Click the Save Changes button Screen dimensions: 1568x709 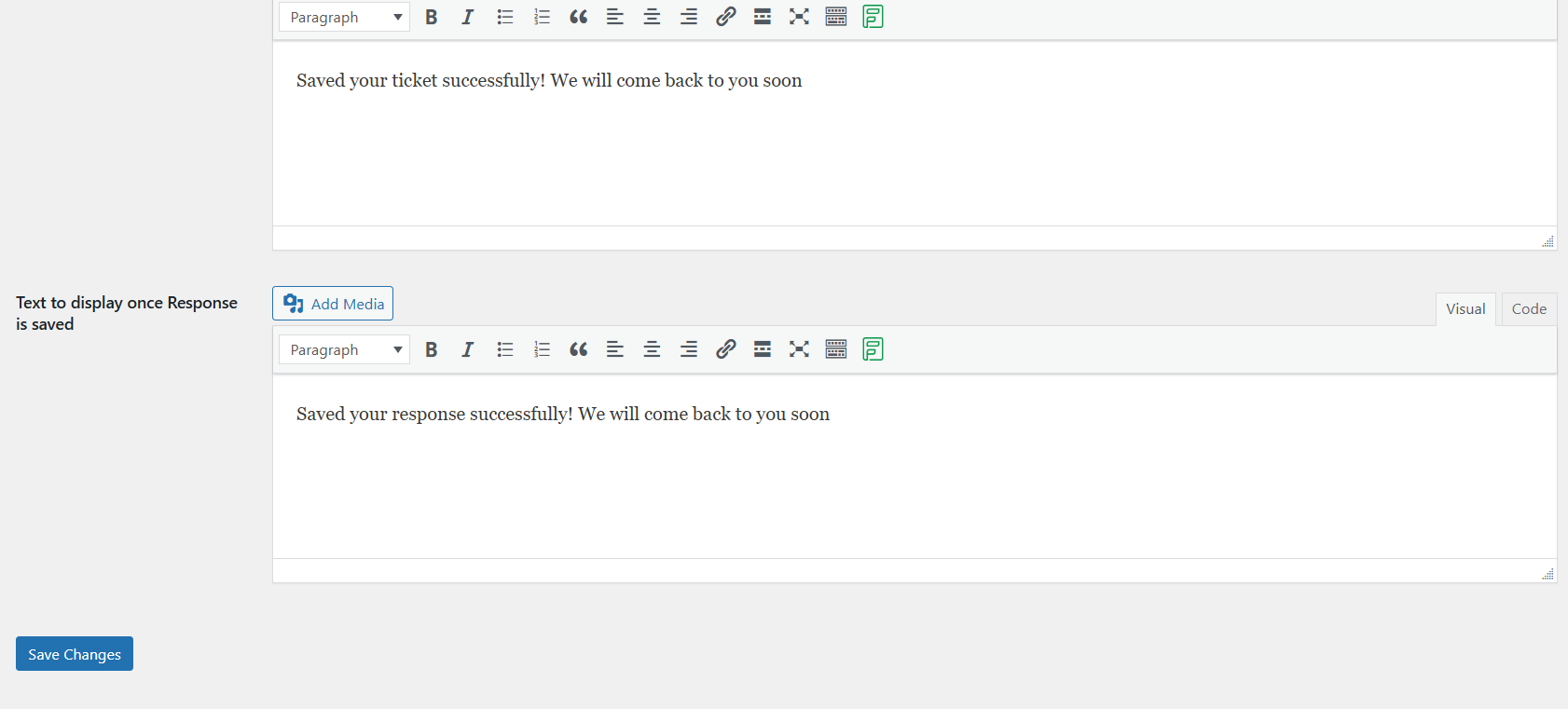click(x=75, y=654)
